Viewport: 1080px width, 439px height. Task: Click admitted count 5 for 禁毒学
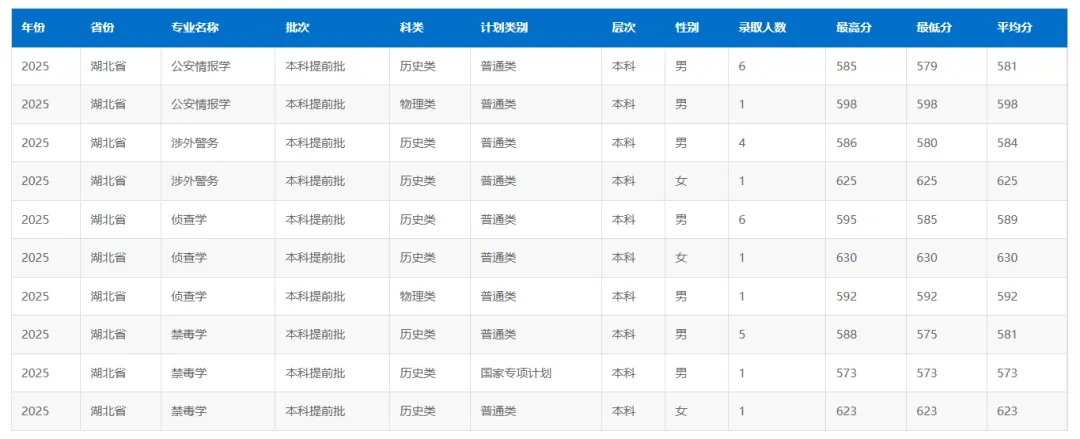tap(742, 334)
